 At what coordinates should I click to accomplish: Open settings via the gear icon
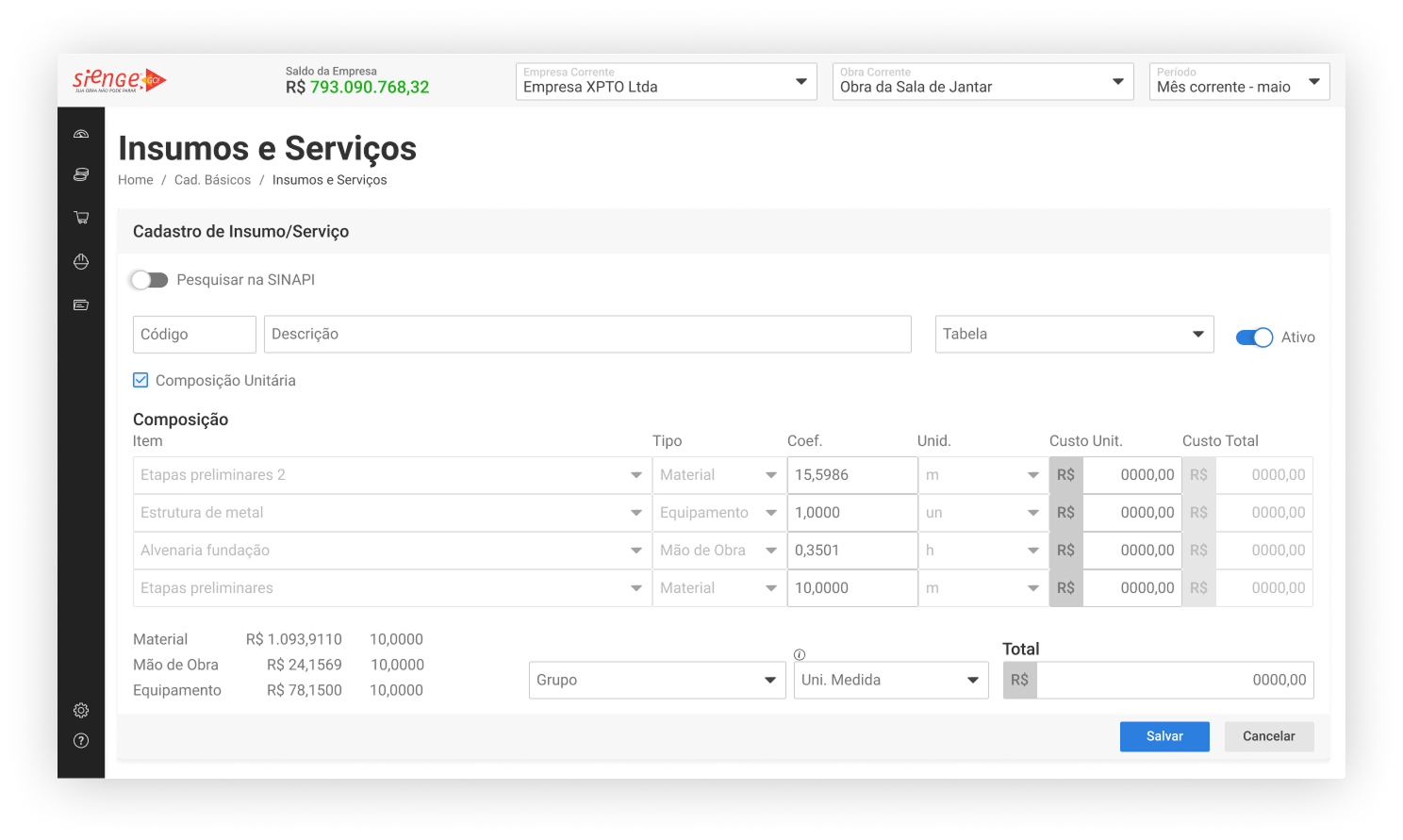[81, 710]
